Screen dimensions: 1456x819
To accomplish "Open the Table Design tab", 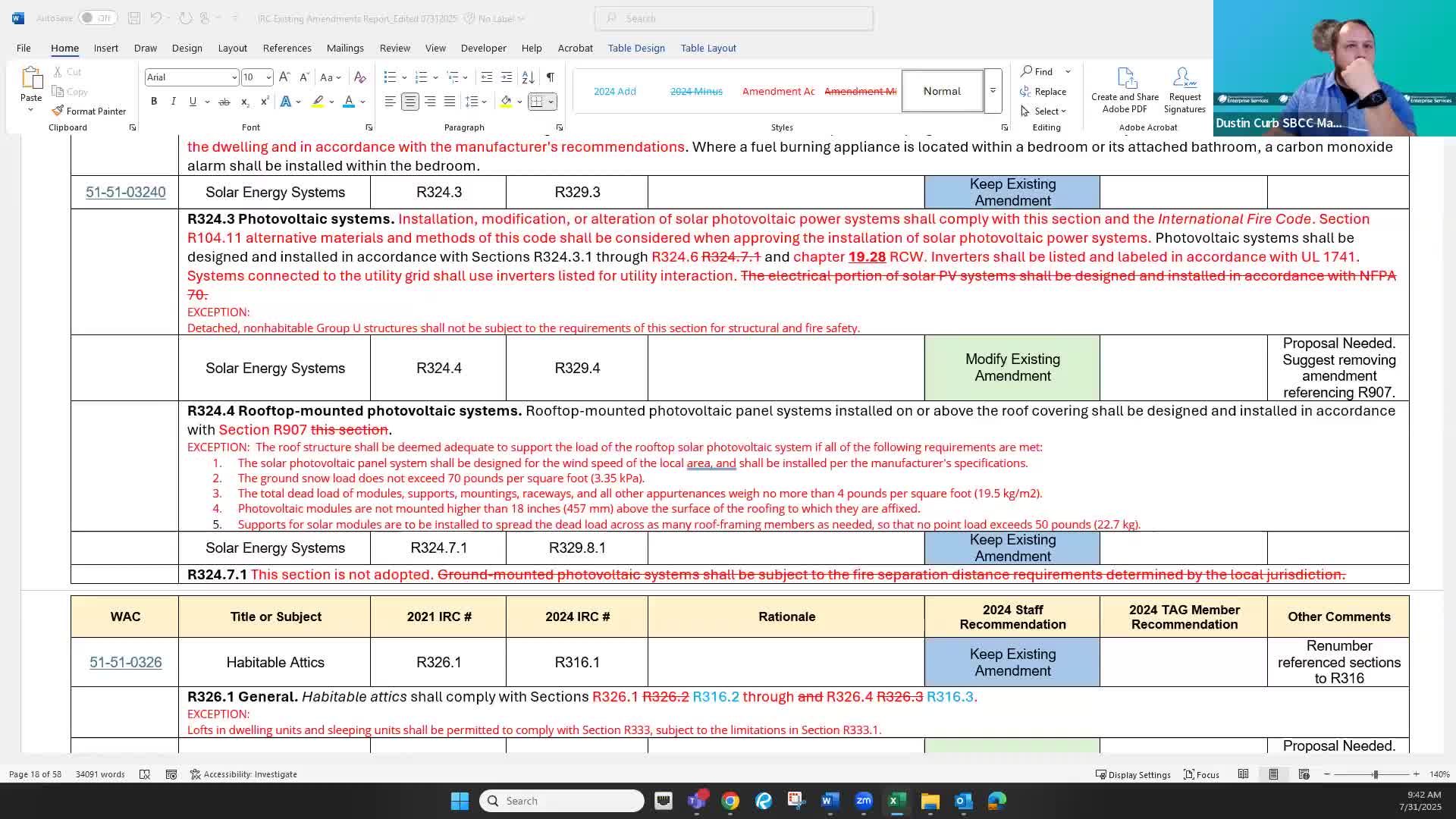I will point(636,48).
